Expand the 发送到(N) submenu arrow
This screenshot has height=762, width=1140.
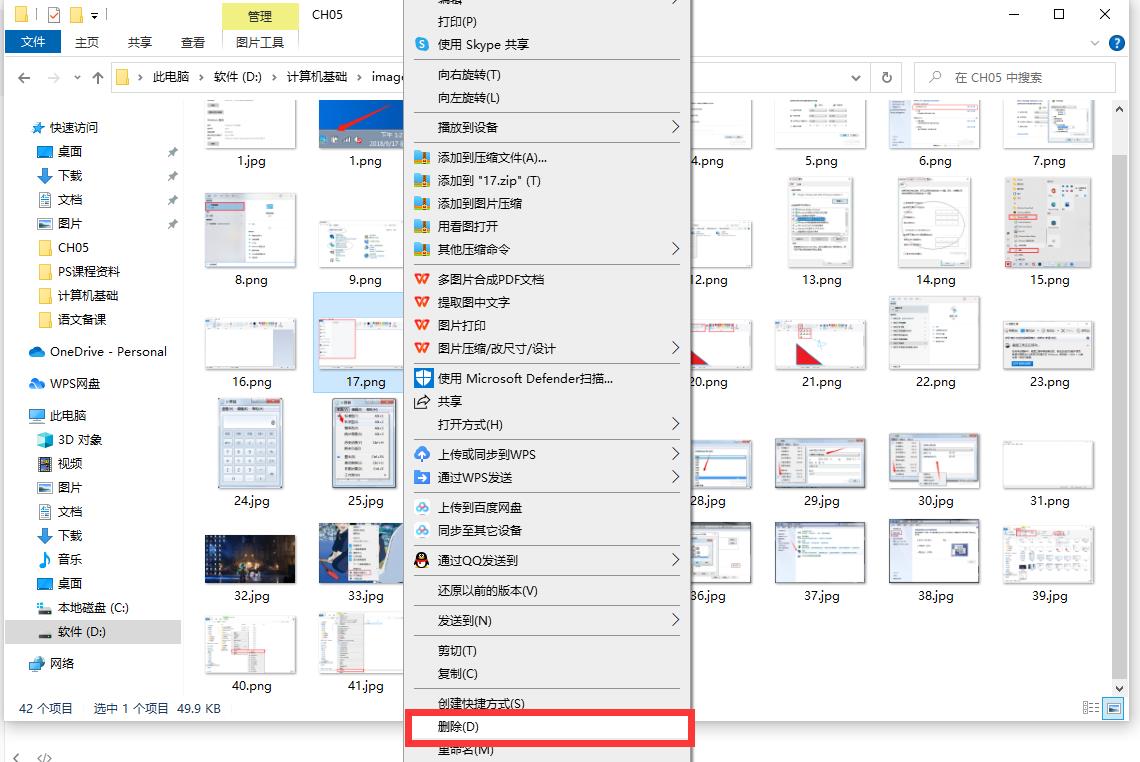click(x=675, y=620)
